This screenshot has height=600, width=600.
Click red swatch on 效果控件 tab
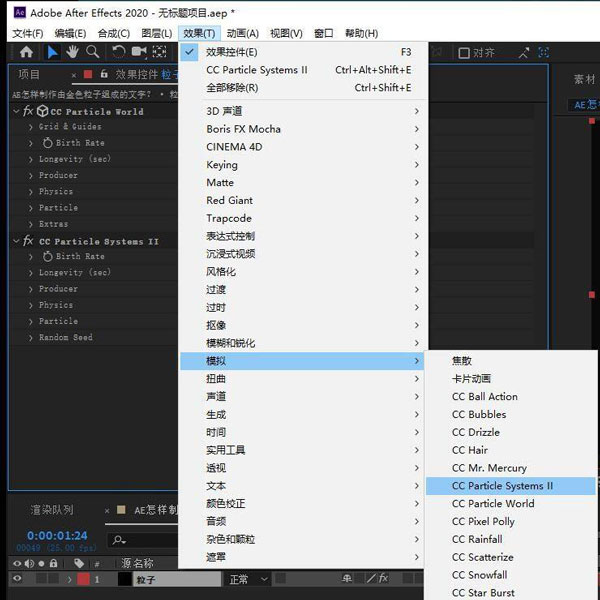click(x=88, y=74)
